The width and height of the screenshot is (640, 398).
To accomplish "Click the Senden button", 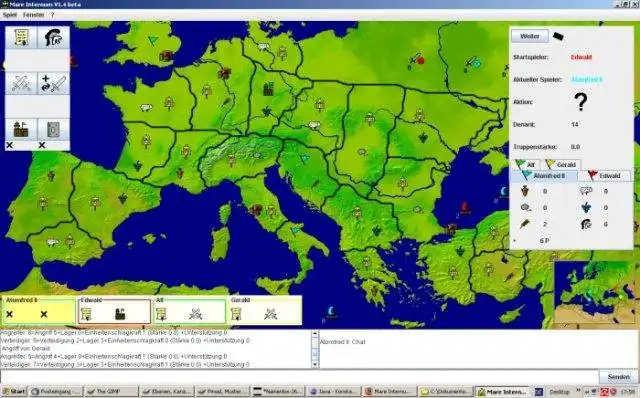I will point(619,377).
